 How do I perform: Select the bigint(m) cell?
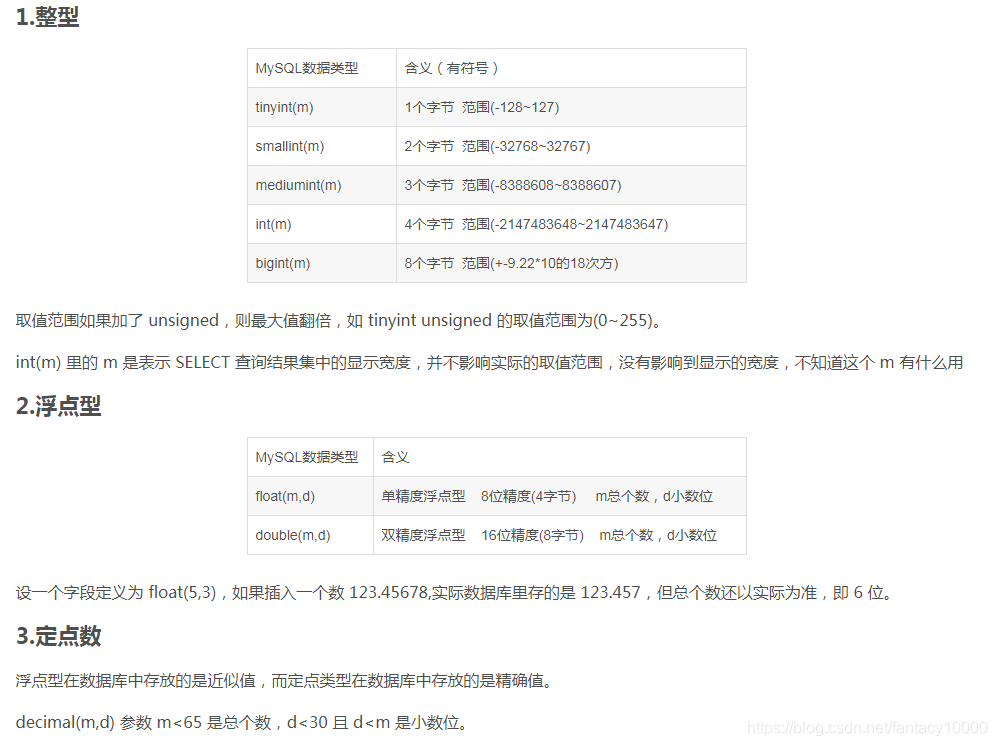tap(282, 263)
